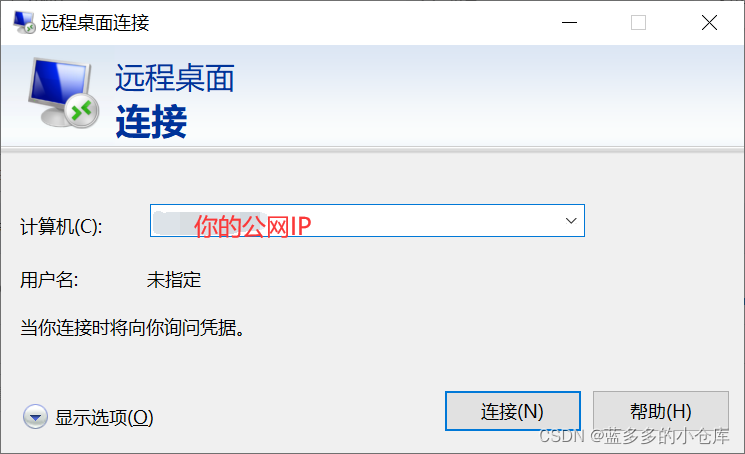Screen dimensions: 745x454
Task: Click the blurred IP text in computer field
Action: click(x=209, y=223)
